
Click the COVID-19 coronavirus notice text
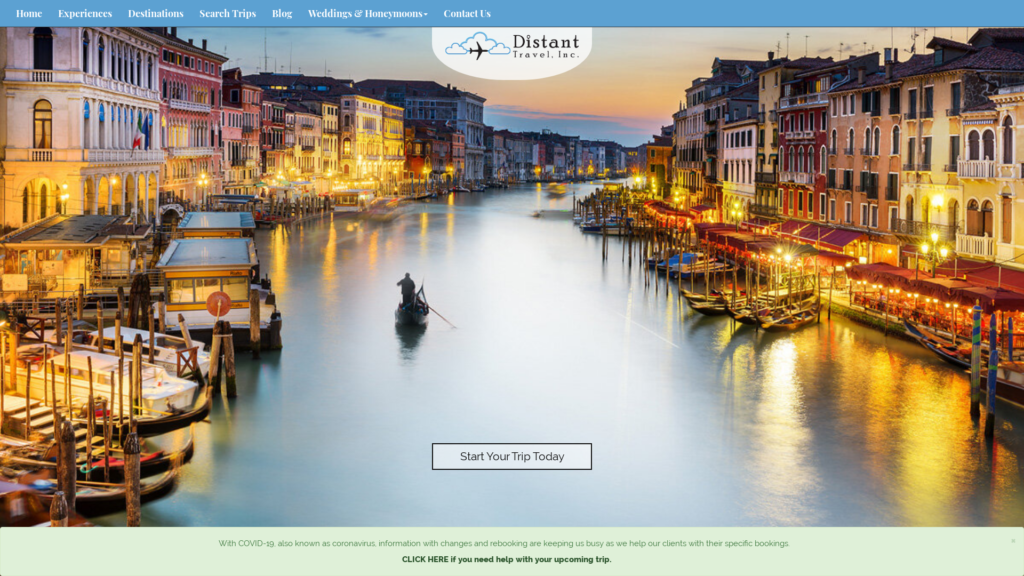[504, 543]
